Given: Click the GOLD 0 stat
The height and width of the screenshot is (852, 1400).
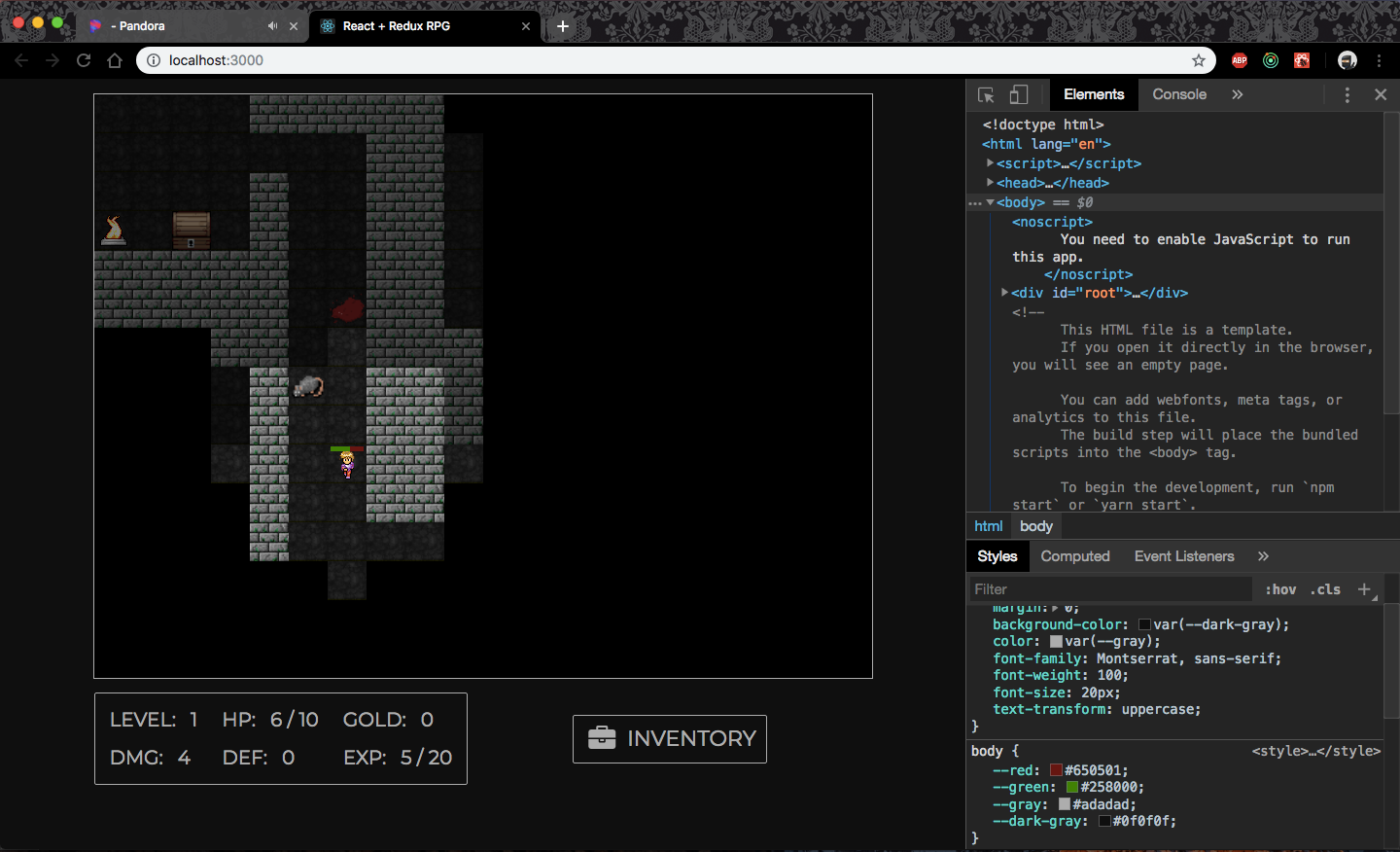Looking at the screenshot, I should 388,720.
